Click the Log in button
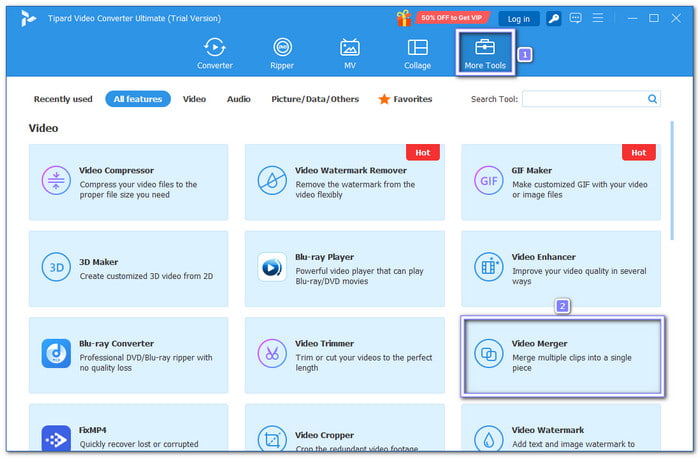Screen dimensions: 700x458 tap(518, 19)
